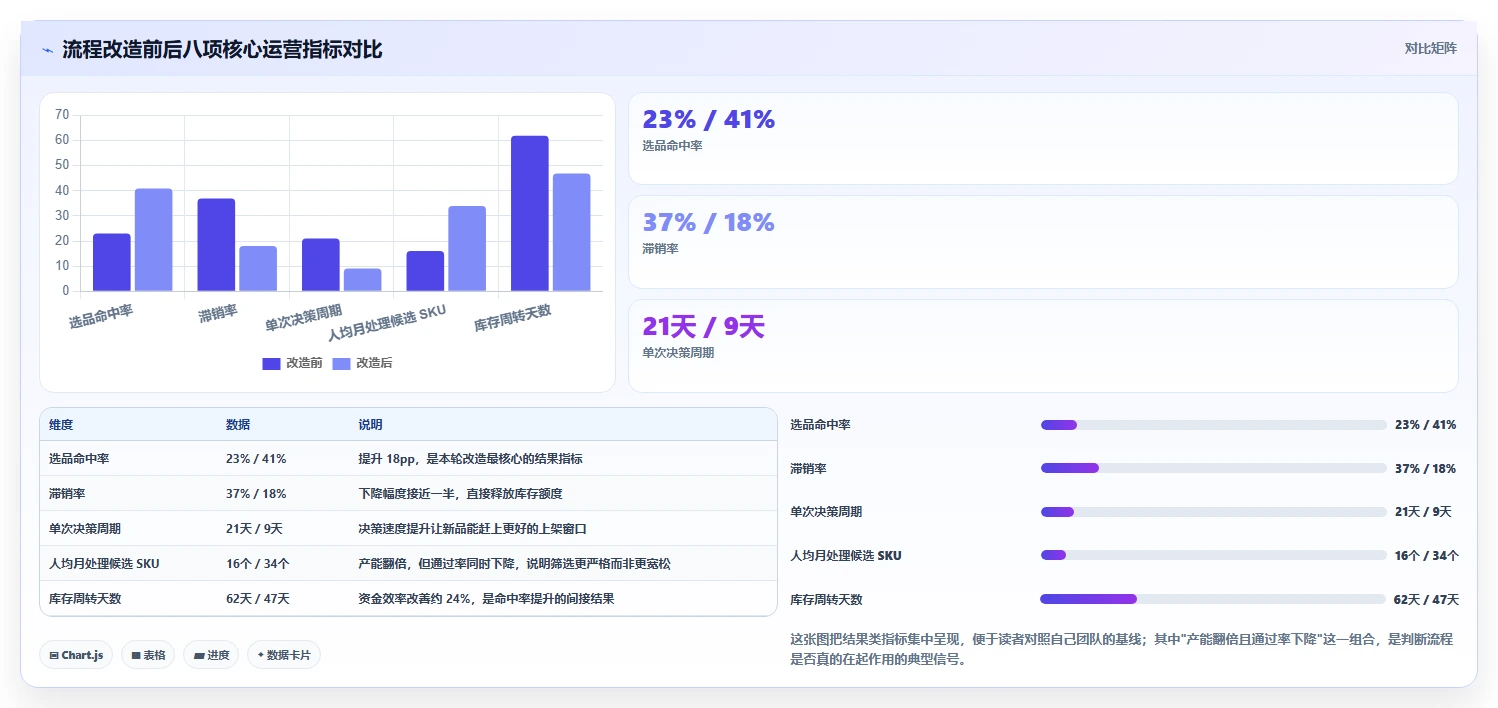
Task: Click the 改造后 bar for 人均月处理候选 SKU
Action: pyautogui.click(x=467, y=249)
